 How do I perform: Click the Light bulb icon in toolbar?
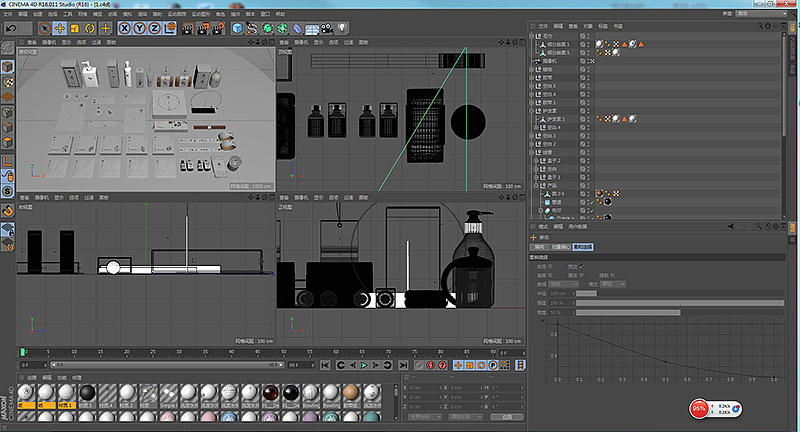(344, 28)
